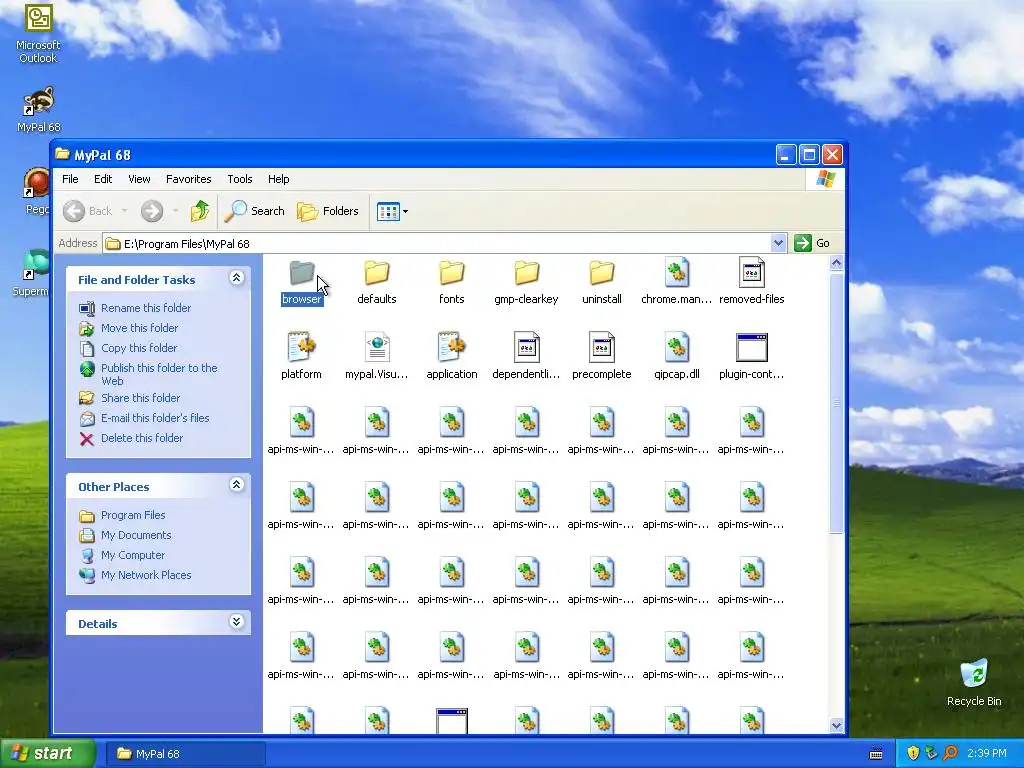The height and width of the screenshot is (768, 1024).
Task: Click the magnifier icon in system tray
Action: point(950,754)
